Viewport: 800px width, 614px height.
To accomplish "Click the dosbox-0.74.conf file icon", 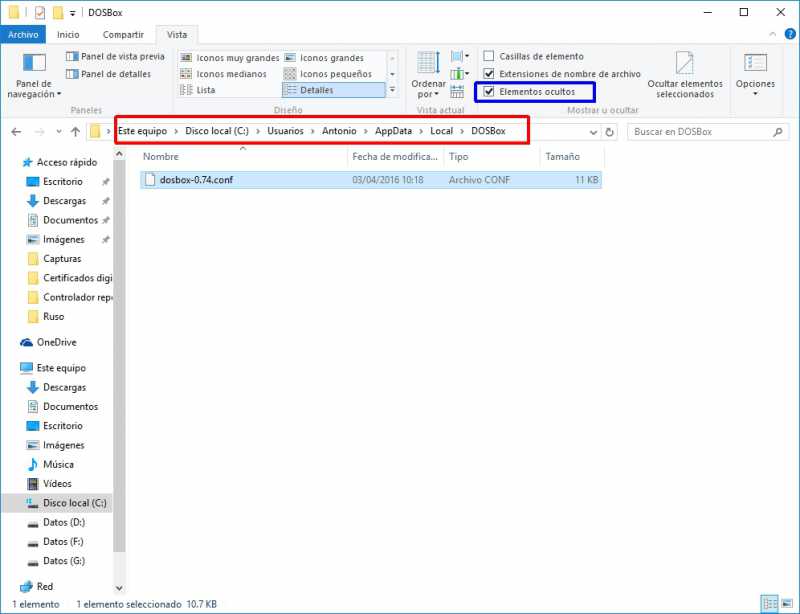I will (149, 180).
